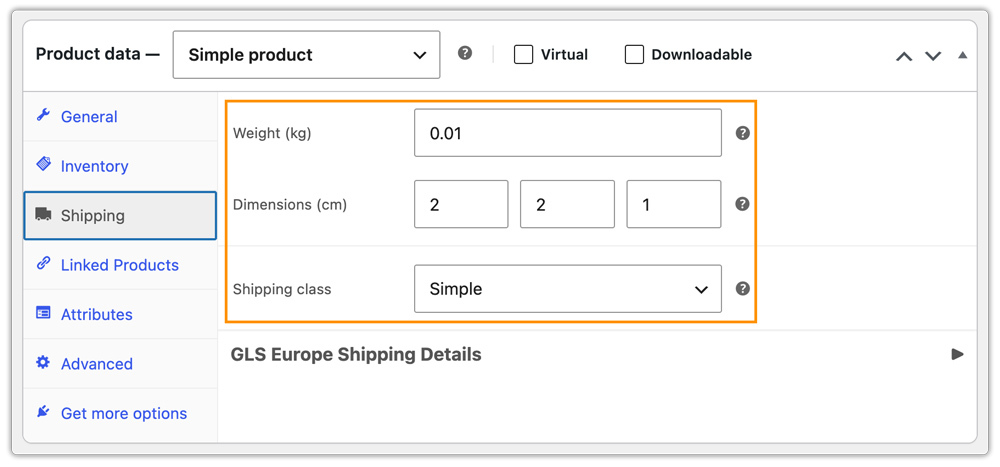Click the Inventory tag icon
Screen dimensions: 1000x467
[43, 165]
